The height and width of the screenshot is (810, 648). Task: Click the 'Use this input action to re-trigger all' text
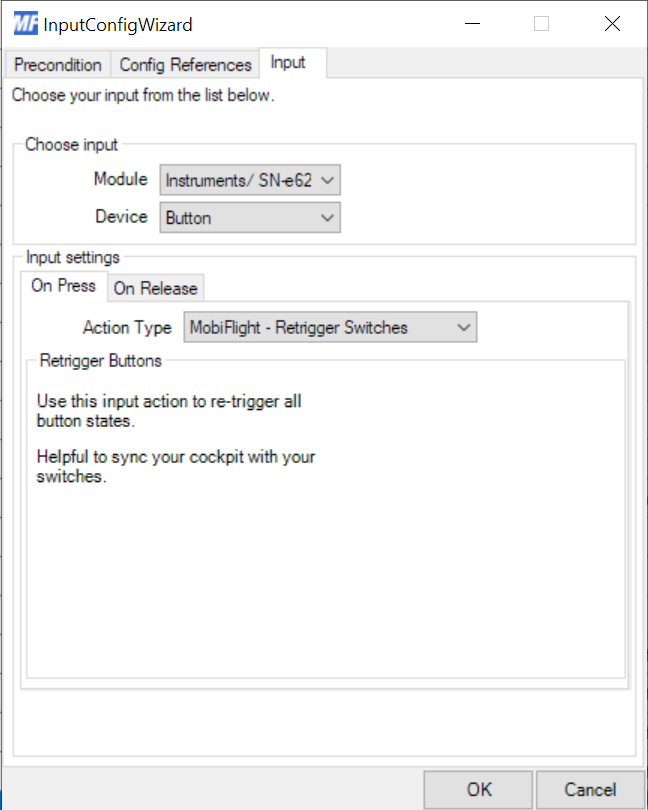click(x=169, y=401)
